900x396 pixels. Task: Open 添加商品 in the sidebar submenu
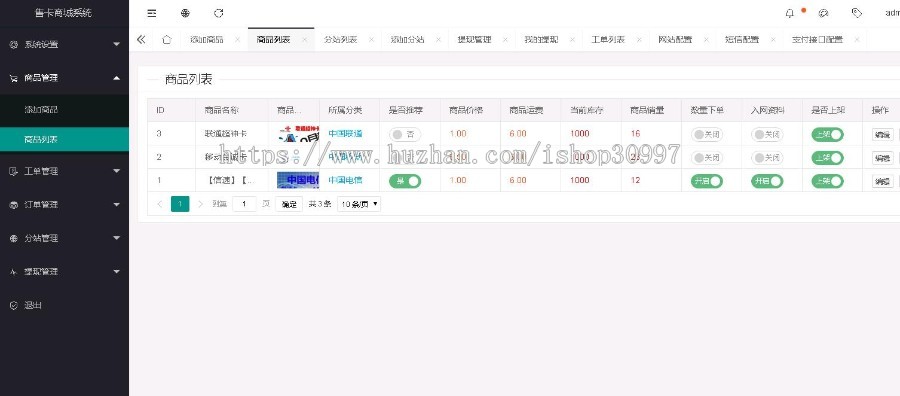coord(64,110)
